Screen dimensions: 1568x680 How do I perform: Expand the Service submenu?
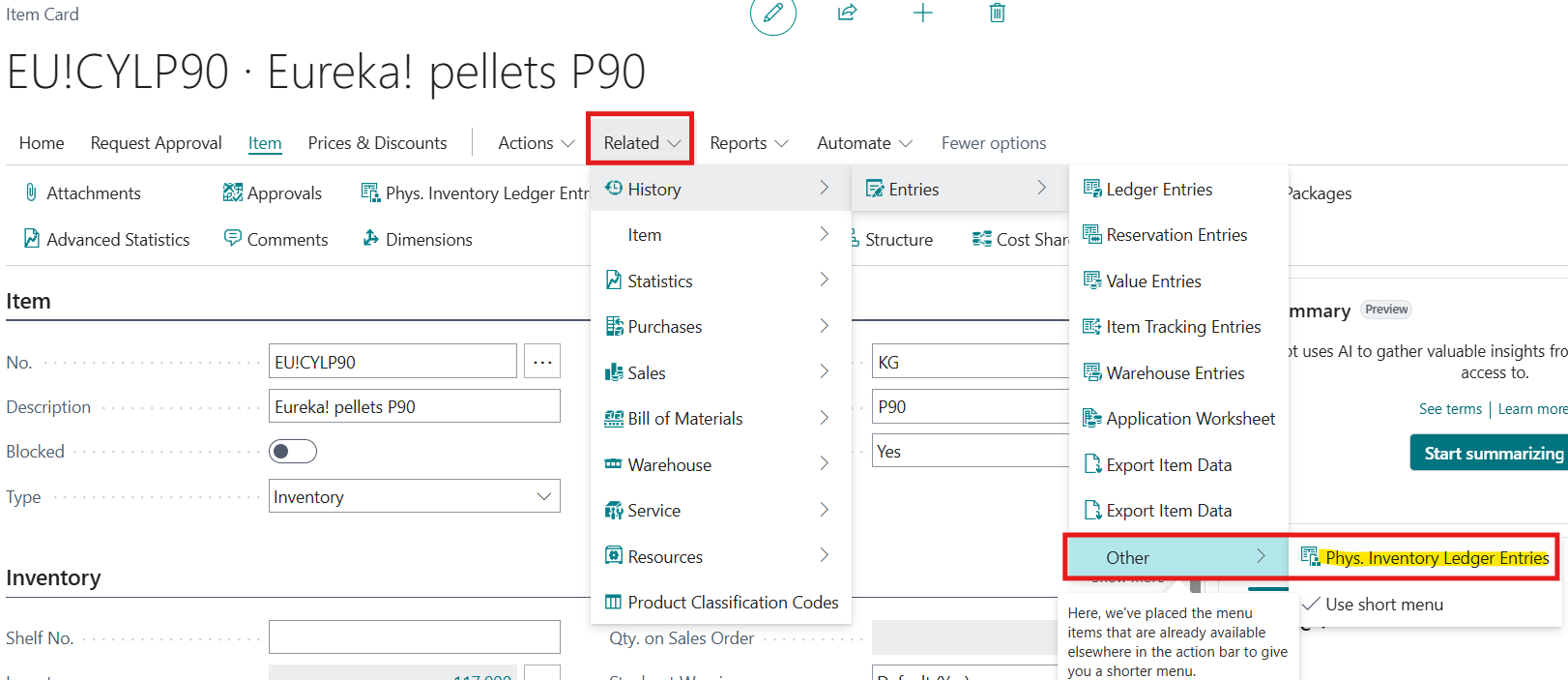click(720, 511)
